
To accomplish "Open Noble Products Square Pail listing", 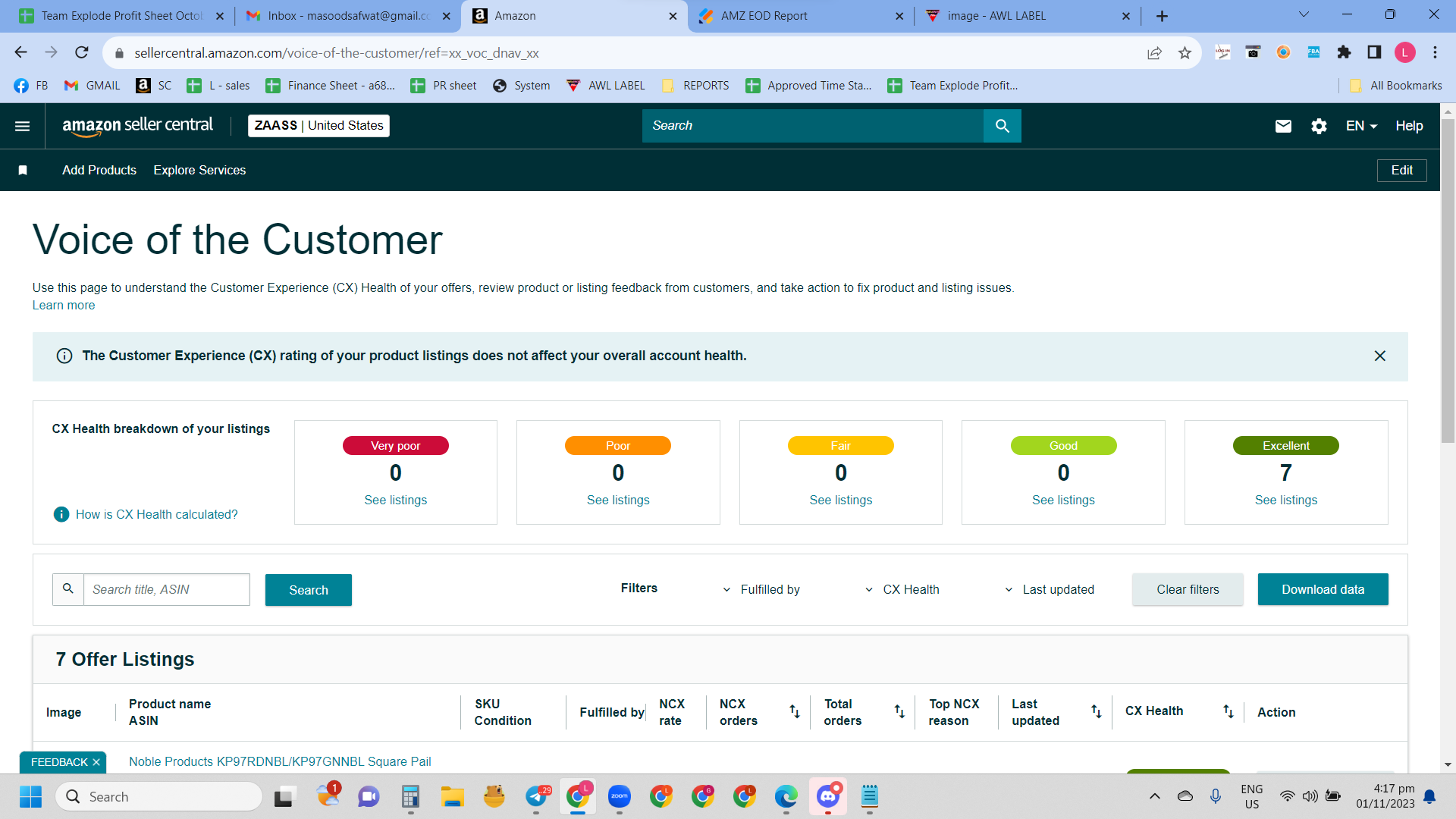I will click(x=280, y=761).
